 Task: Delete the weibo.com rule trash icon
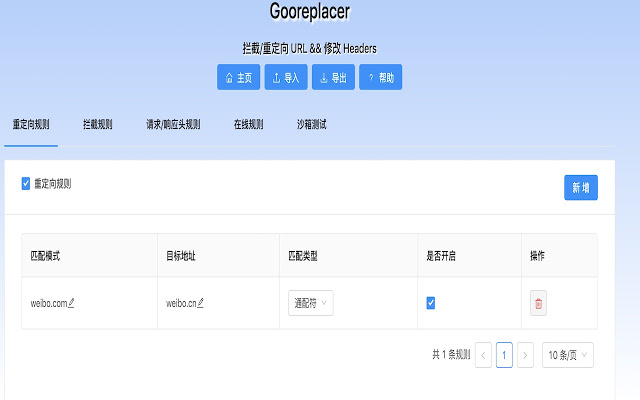coord(538,303)
